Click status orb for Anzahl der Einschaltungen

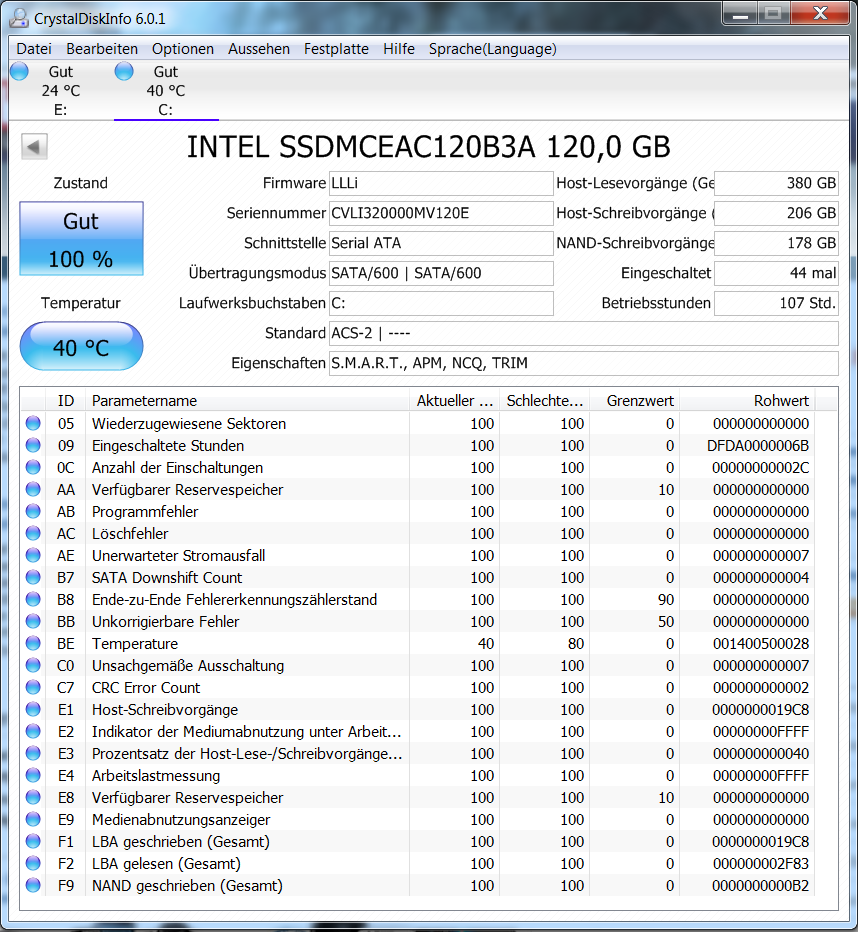click(x=33, y=467)
